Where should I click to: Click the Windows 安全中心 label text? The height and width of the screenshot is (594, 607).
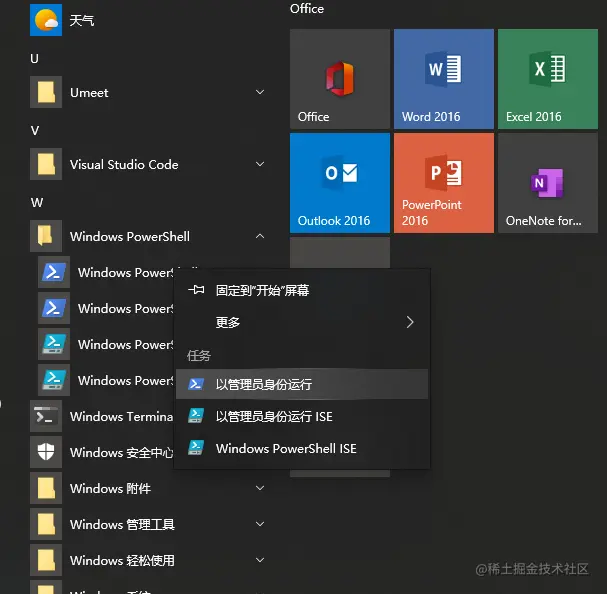tap(122, 452)
